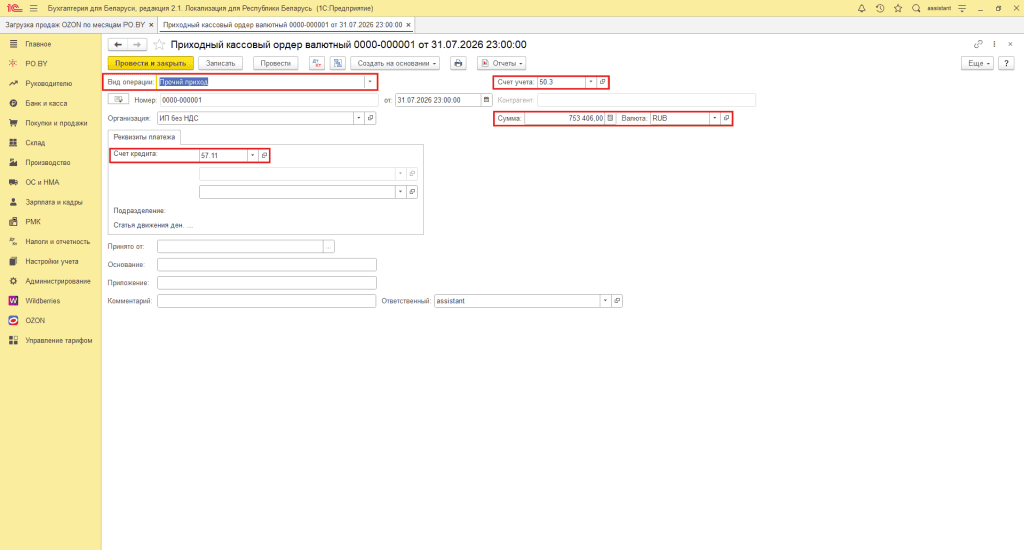Click Записать button
Image resolution: width=1024 pixels, height=550 pixels.
(x=221, y=63)
